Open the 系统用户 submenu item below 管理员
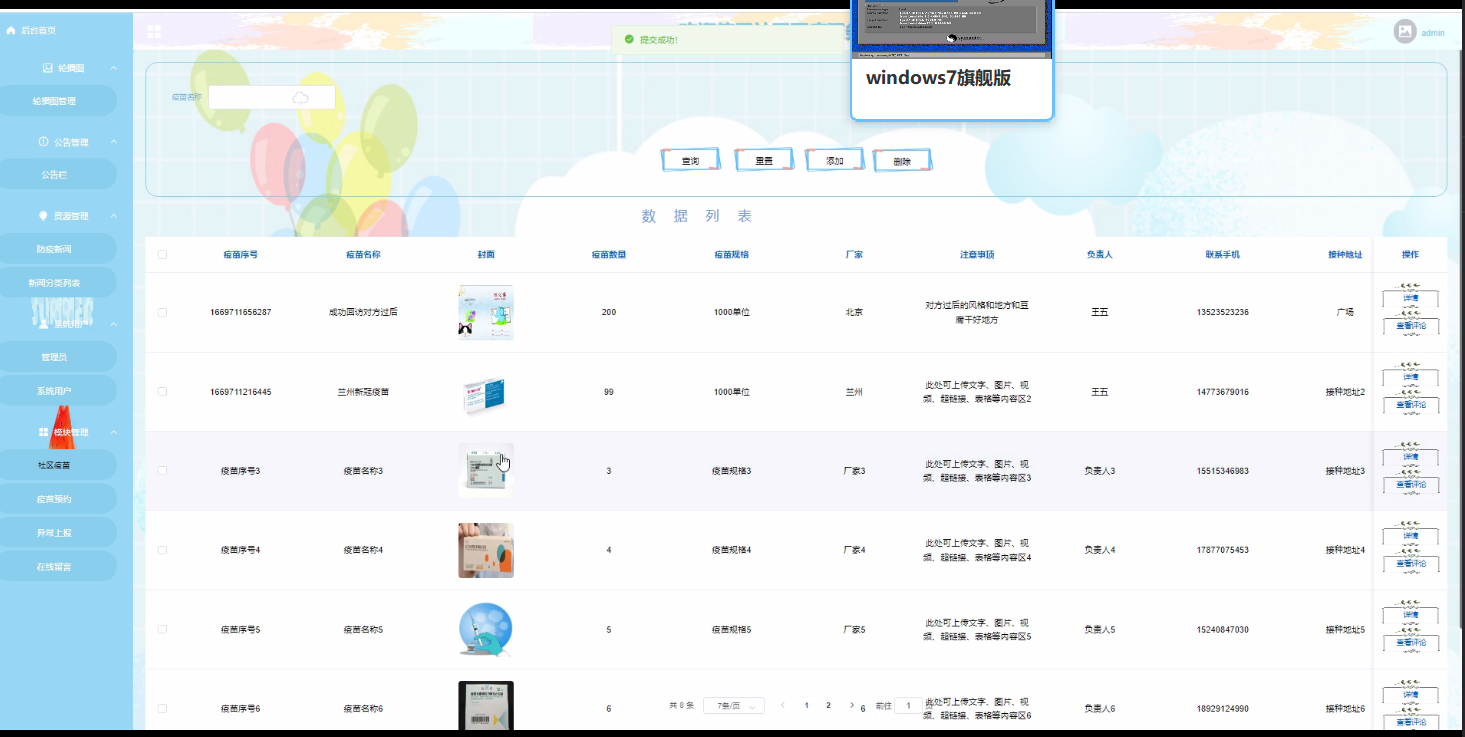 pyautogui.click(x=58, y=391)
